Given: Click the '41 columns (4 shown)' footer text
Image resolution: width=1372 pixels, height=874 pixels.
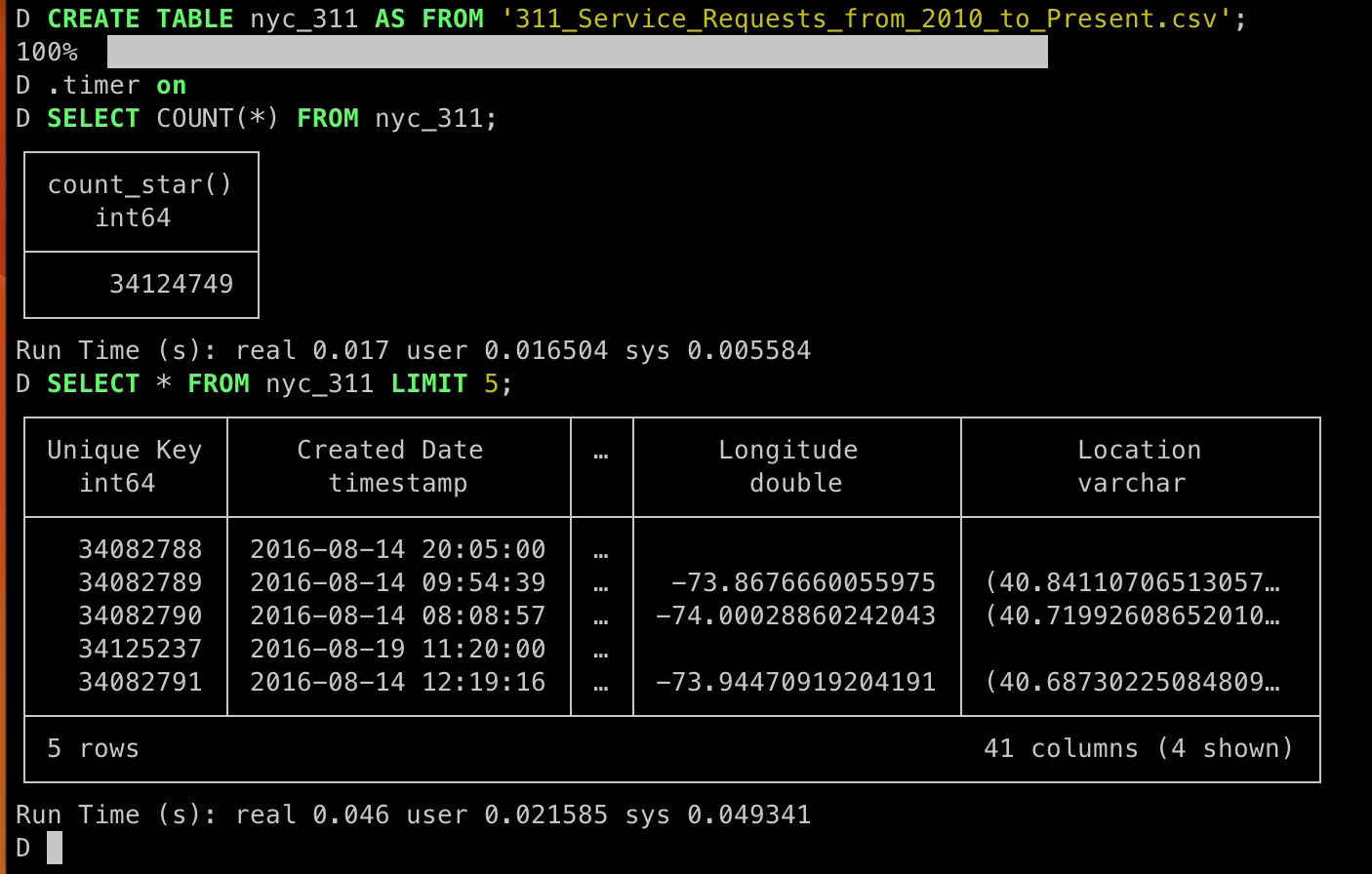Looking at the screenshot, I should pos(1139,749).
